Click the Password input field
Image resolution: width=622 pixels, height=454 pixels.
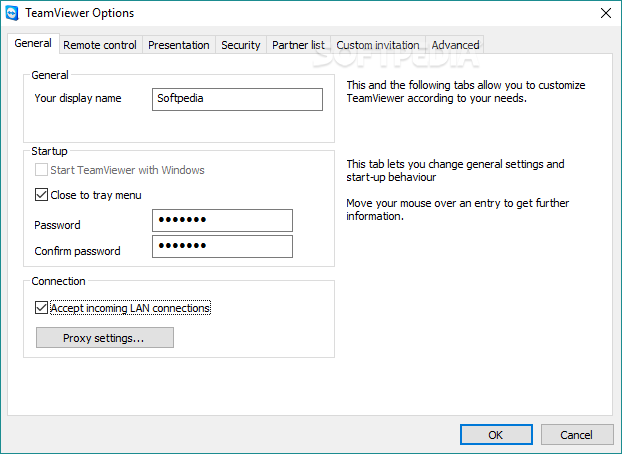point(223,220)
